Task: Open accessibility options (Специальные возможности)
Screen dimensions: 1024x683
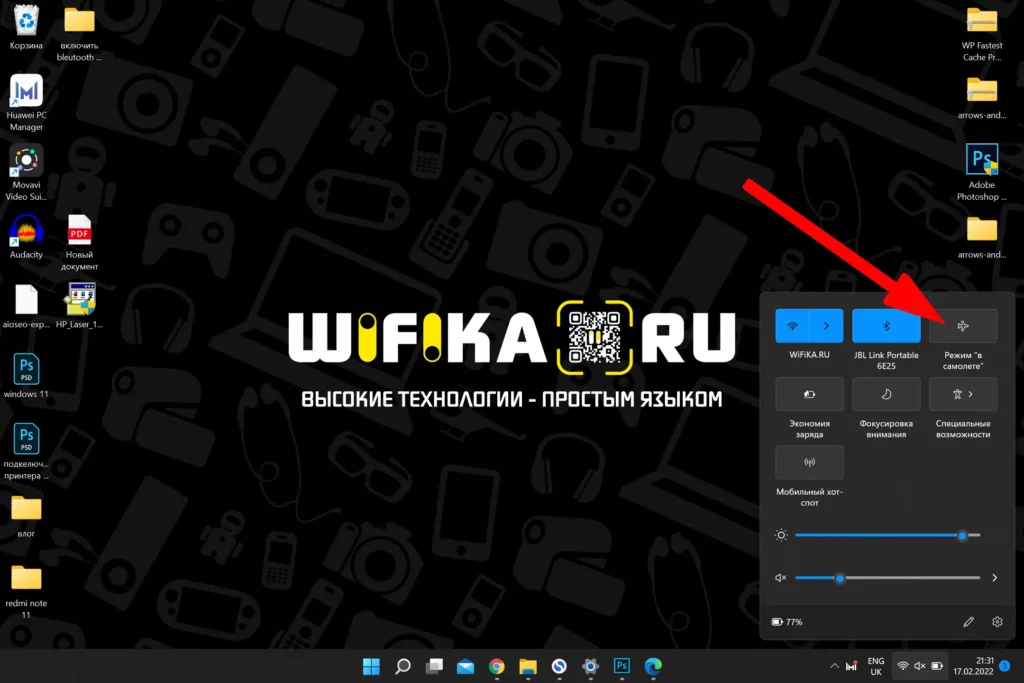Action: 963,394
